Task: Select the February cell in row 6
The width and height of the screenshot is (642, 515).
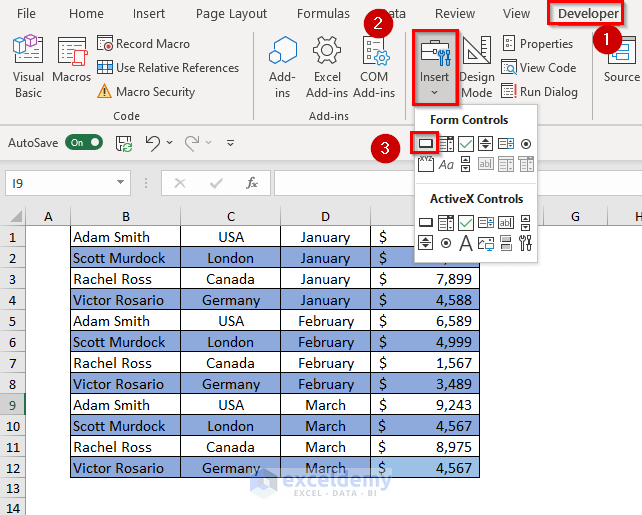Action: point(326,342)
